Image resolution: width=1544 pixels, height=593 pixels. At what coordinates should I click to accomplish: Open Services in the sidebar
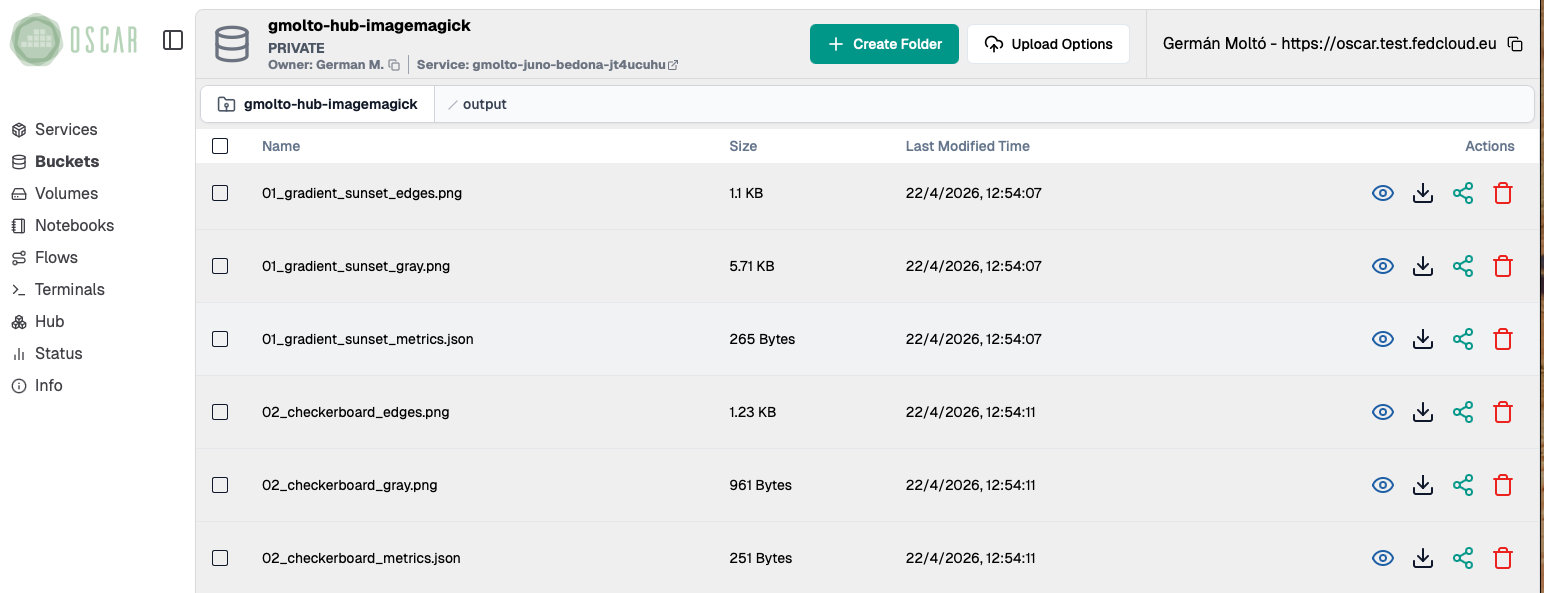tap(66, 129)
